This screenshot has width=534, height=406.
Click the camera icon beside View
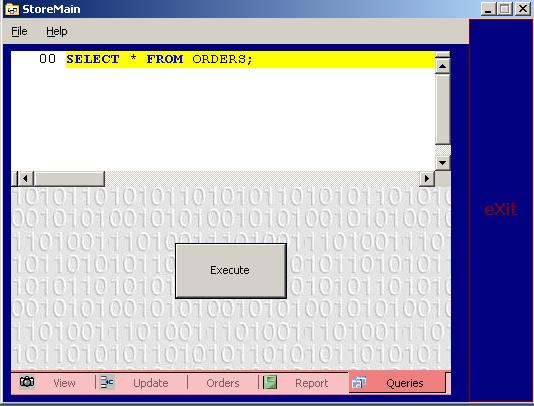[x=27, y=382]
